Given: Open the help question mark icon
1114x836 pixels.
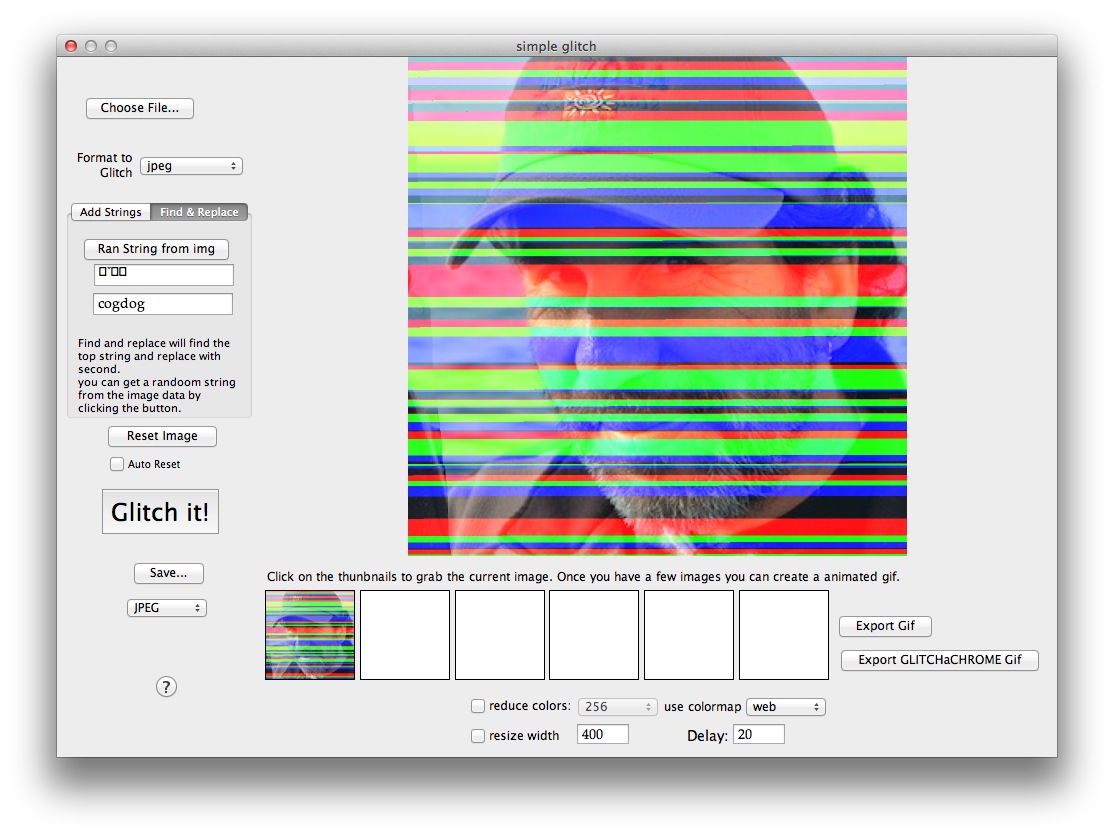Looking at the screenshot, I should 166,687.
